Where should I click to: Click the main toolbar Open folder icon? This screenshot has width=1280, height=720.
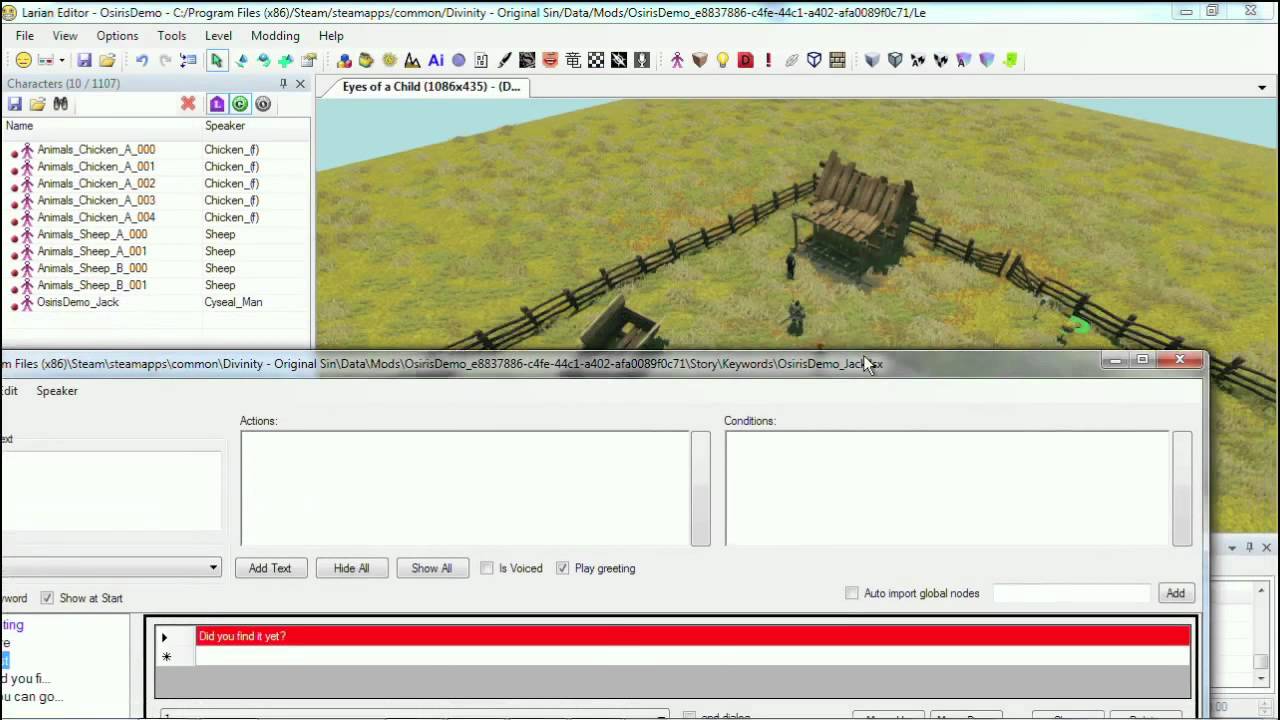107,60
